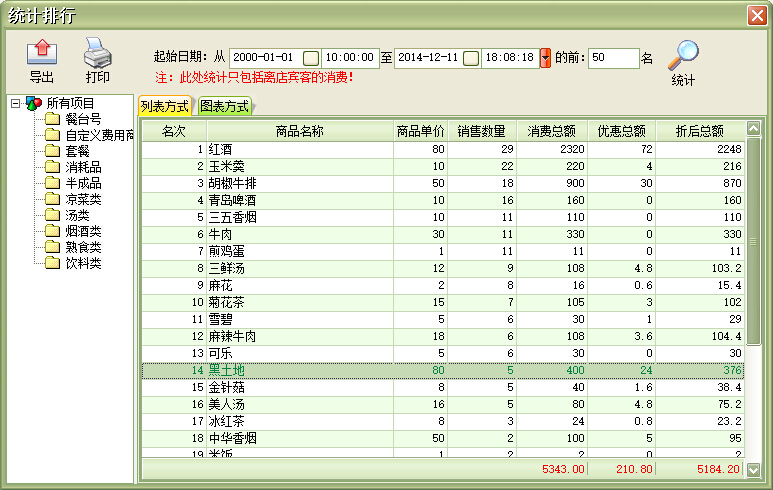Select the 餐台号 folder in the tree
Image resolution: width=773 pixels, height=490 pixels.
pyautogui.click(x=82, y=119)
